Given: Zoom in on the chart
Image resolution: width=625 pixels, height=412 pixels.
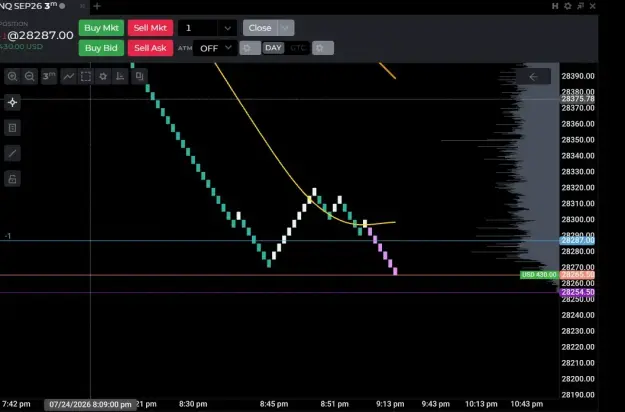Looking at the screenshot, I should (x=12, y=76).
